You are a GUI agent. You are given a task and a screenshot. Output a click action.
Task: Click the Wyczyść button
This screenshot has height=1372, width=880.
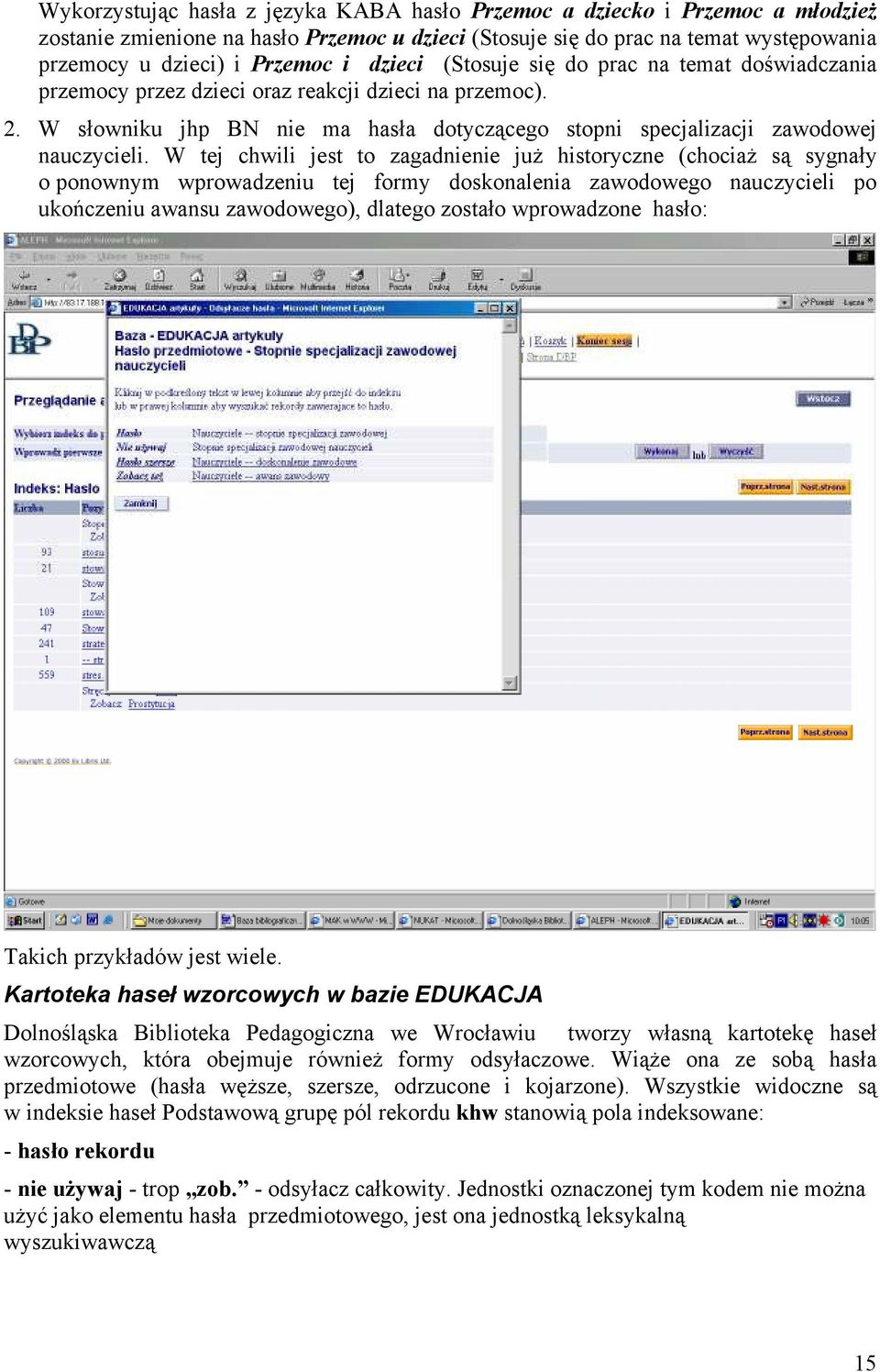tap(735, 452)
